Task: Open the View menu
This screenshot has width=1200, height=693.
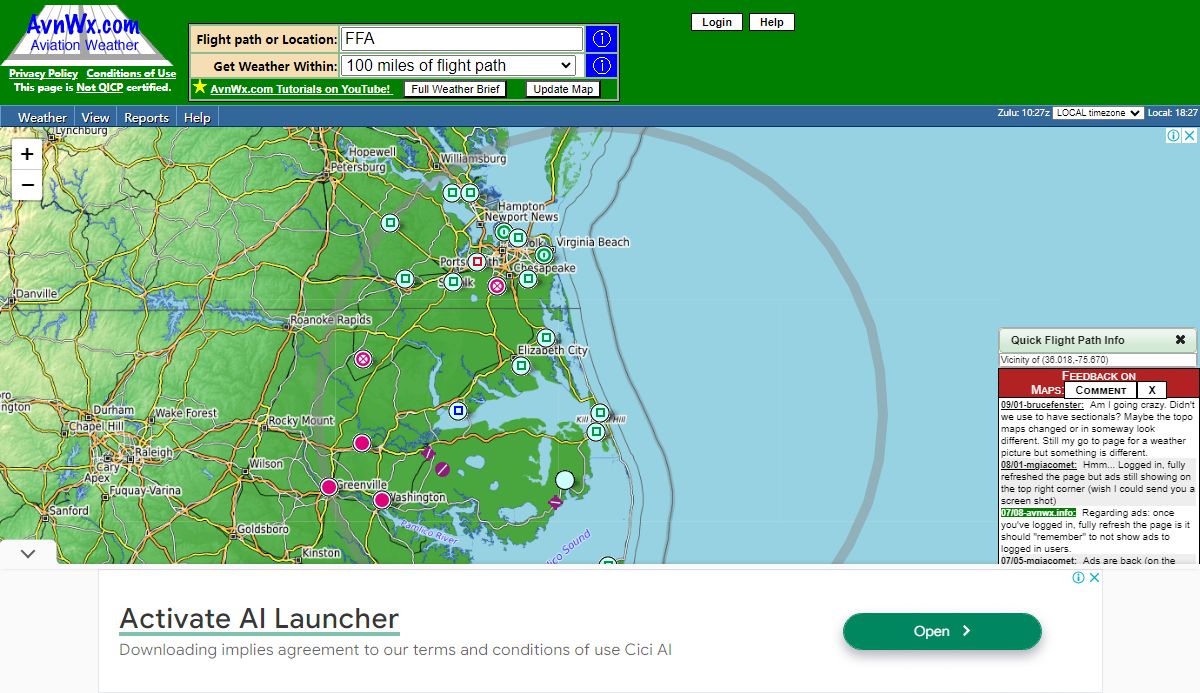Action: (x=95, y=117)
